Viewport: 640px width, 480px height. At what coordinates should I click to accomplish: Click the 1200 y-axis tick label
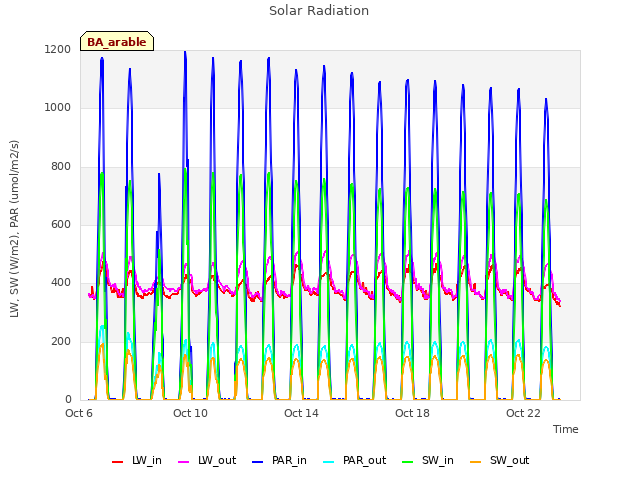[58, 50]
